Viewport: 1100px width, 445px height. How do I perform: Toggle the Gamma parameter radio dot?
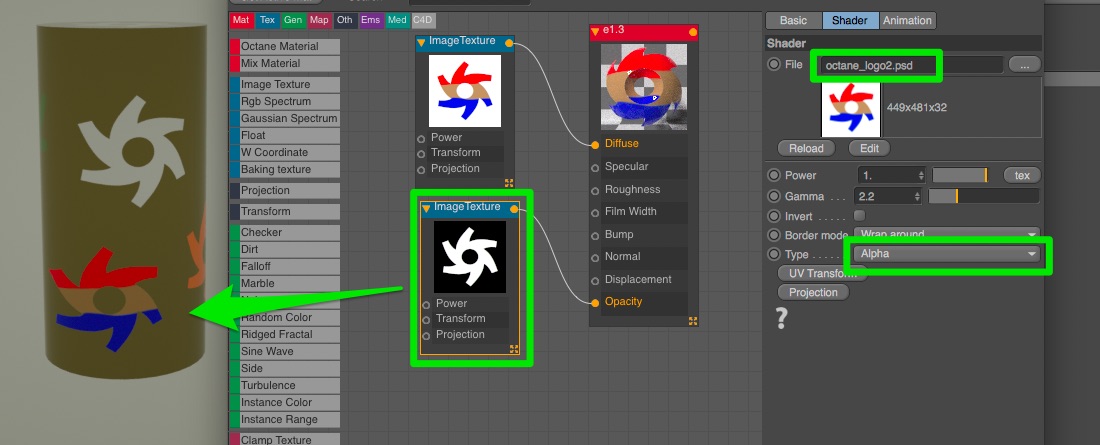(774, 197)
